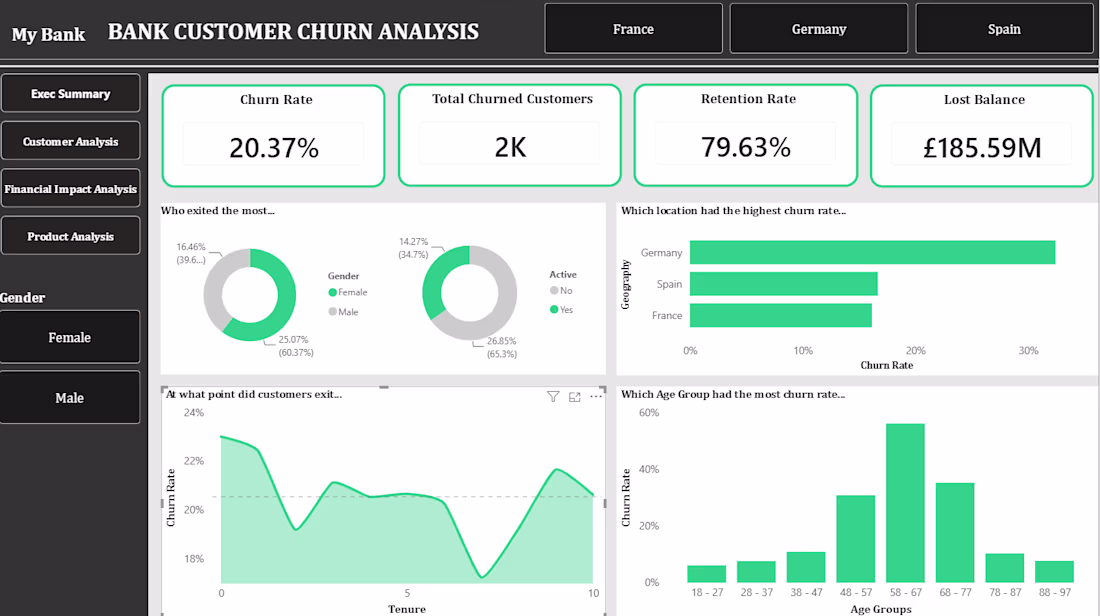
Task: Click the Male legend entry
Action: coord(343,312)
